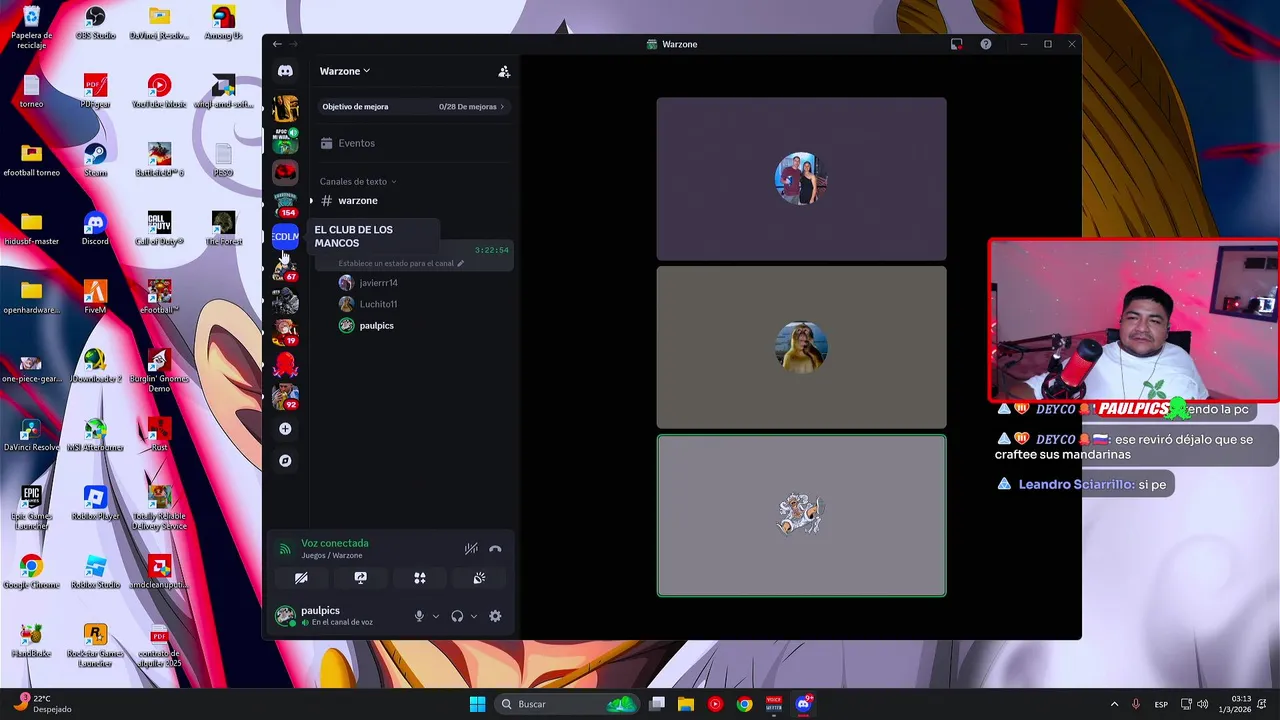Image resolution: width=1280 pixels, height=720 pixels.
Task: Open Discord direct messages home icon
Action: click(285, 71)
